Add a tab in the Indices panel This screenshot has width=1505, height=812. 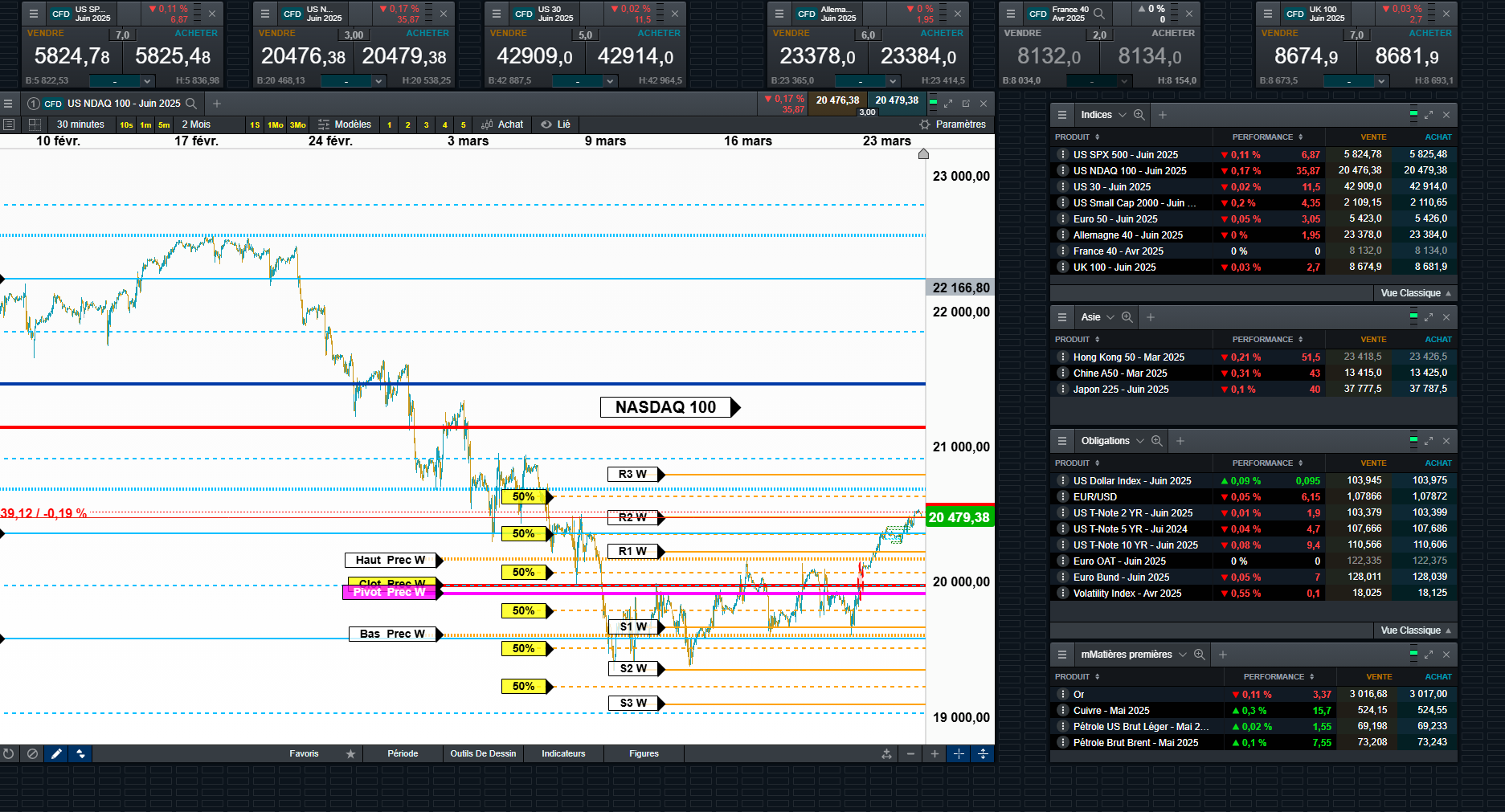tap(1163, 115)
